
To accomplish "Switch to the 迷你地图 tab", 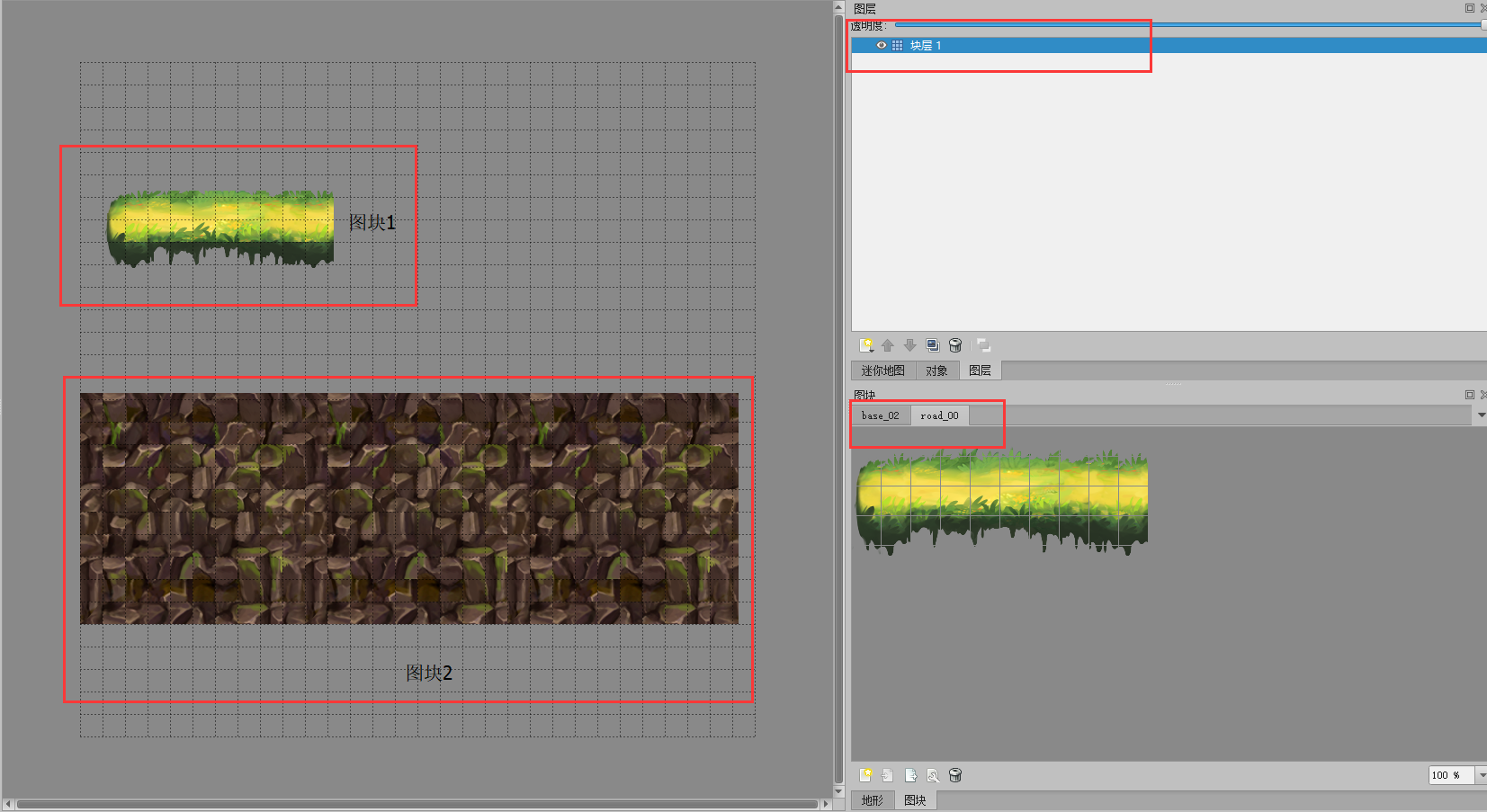I will (x=882, y=370).
